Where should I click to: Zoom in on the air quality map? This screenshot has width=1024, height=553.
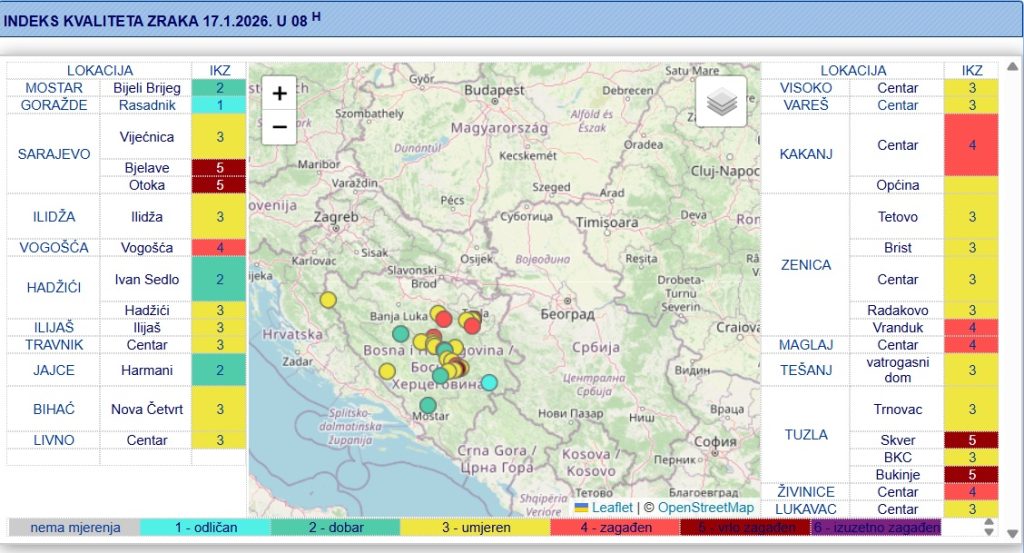pyautogui.click(x=280, y=94)
